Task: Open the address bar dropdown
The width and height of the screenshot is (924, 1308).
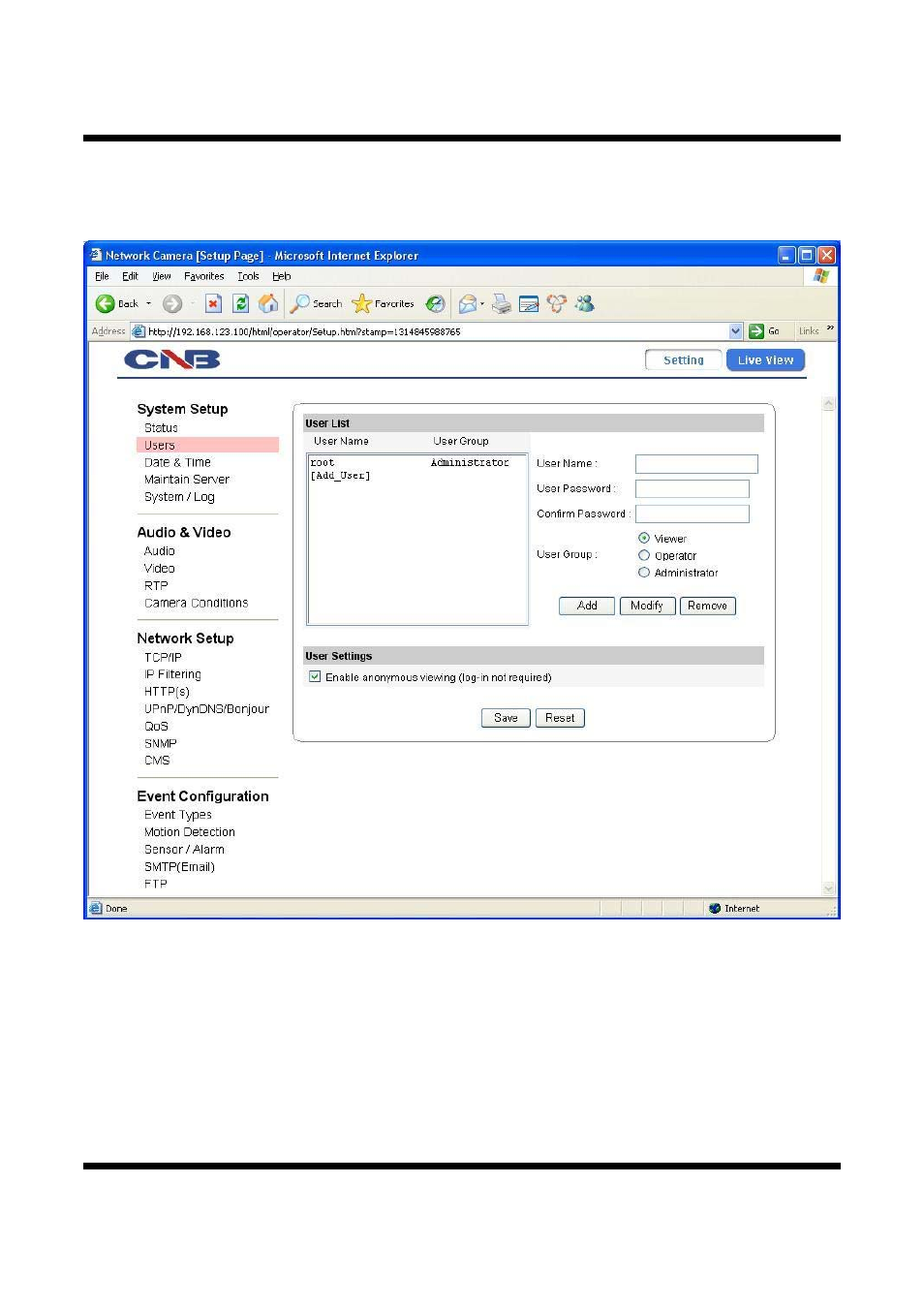Action: pyautogui.click(x=735, y=331)
